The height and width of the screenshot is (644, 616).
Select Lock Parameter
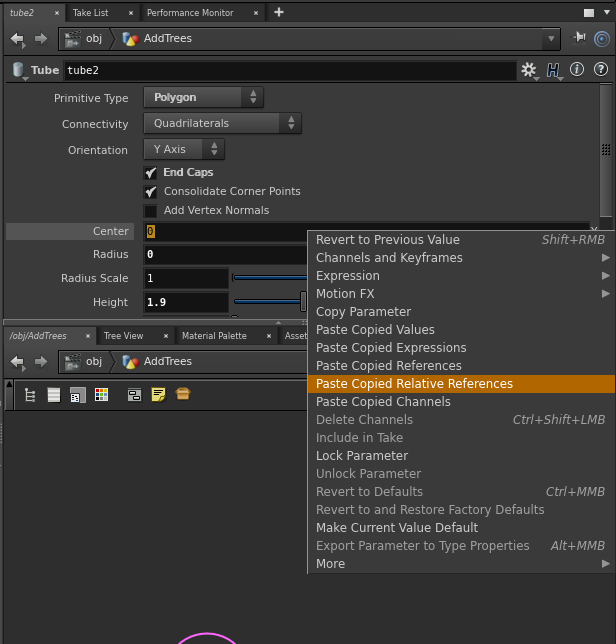coord(461,456)
